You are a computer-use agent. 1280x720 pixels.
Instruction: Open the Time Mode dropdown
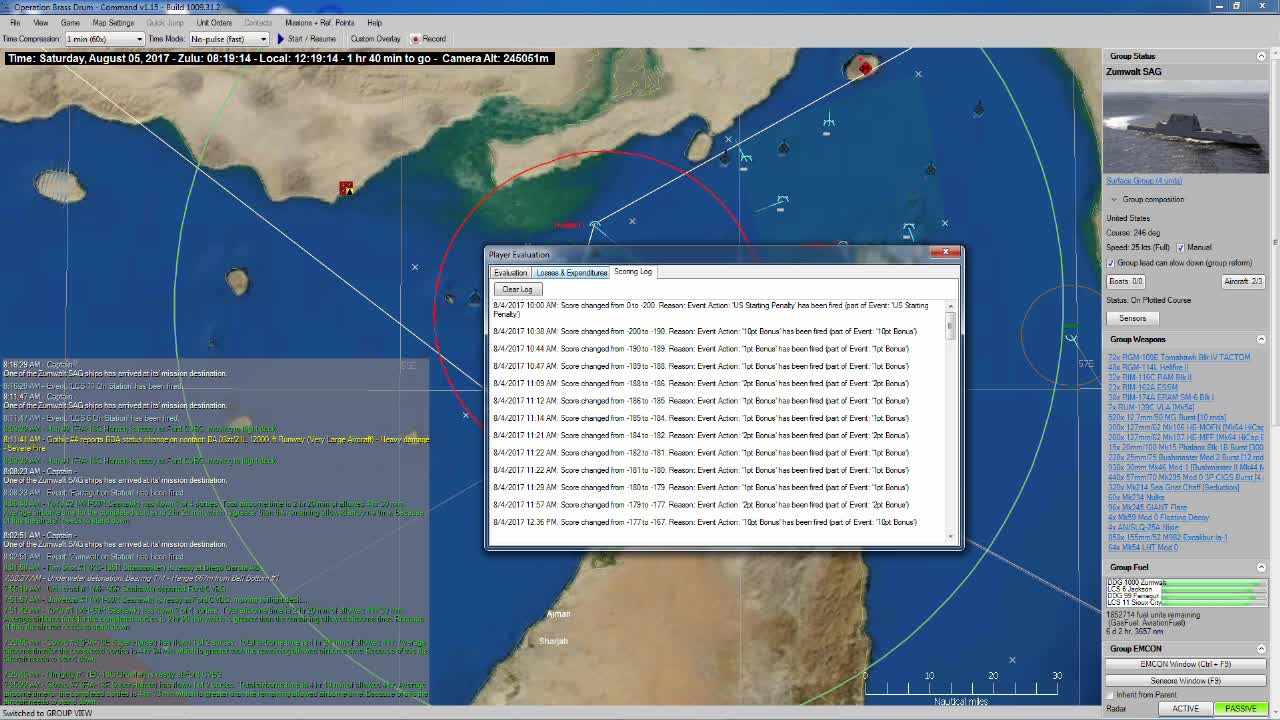(x=228, y=39)
